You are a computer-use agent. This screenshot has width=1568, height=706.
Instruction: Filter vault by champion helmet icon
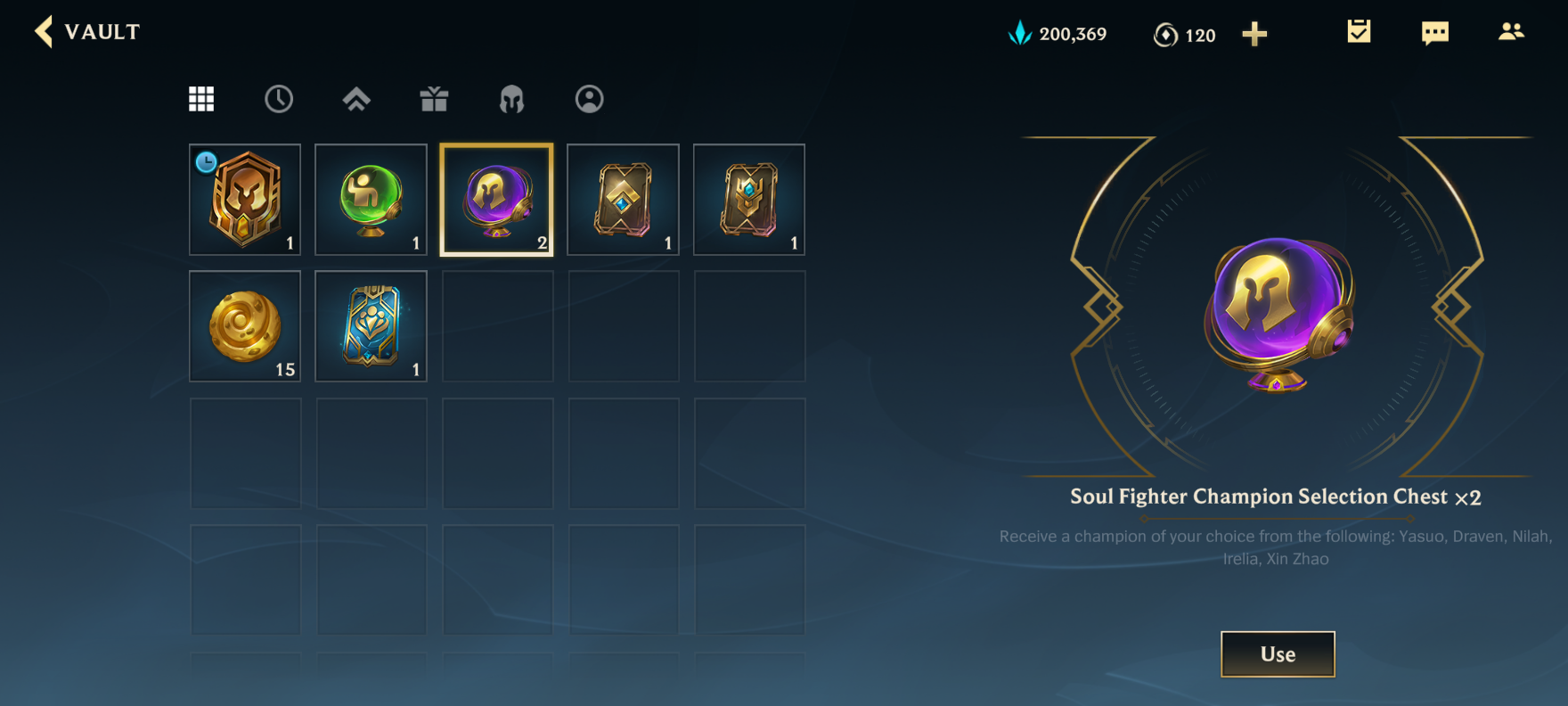pos(511,99)
